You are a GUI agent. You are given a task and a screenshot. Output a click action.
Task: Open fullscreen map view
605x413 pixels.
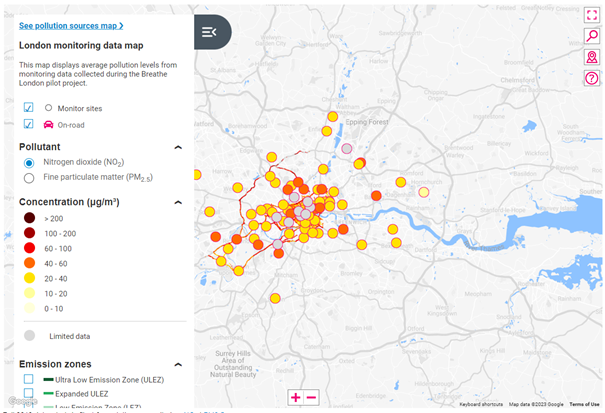coord(592,15)
